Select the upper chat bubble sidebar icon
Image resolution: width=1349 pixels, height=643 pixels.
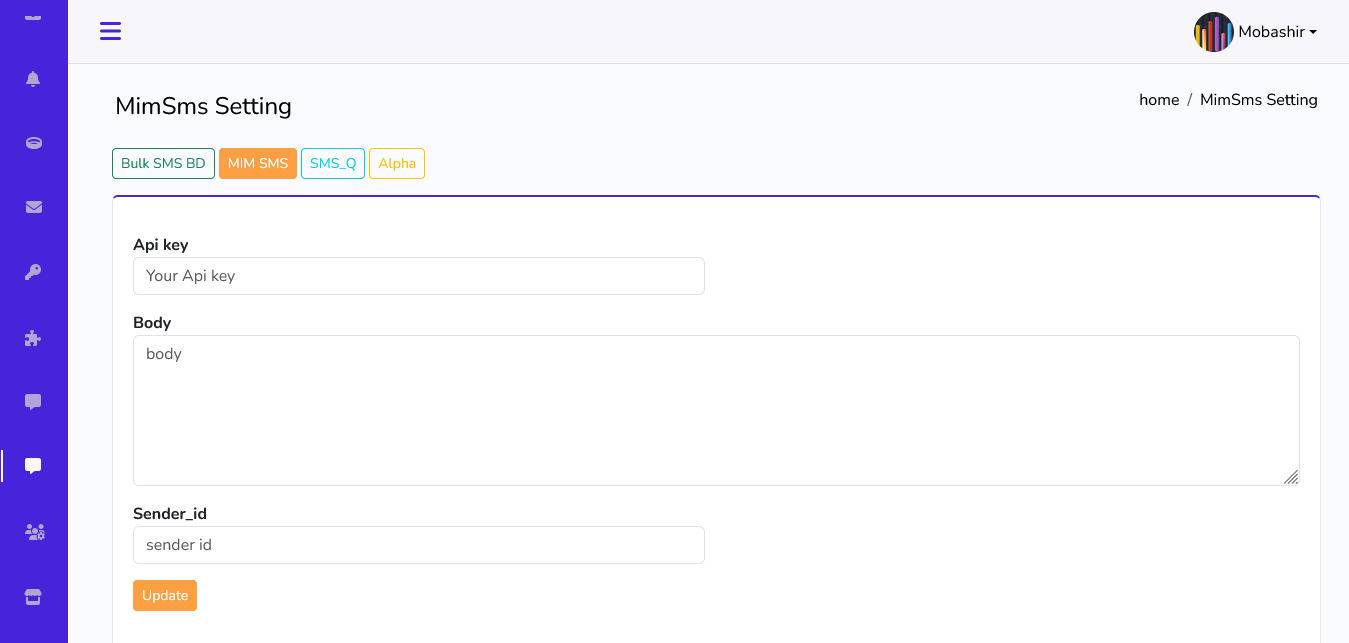click(33, 402)
